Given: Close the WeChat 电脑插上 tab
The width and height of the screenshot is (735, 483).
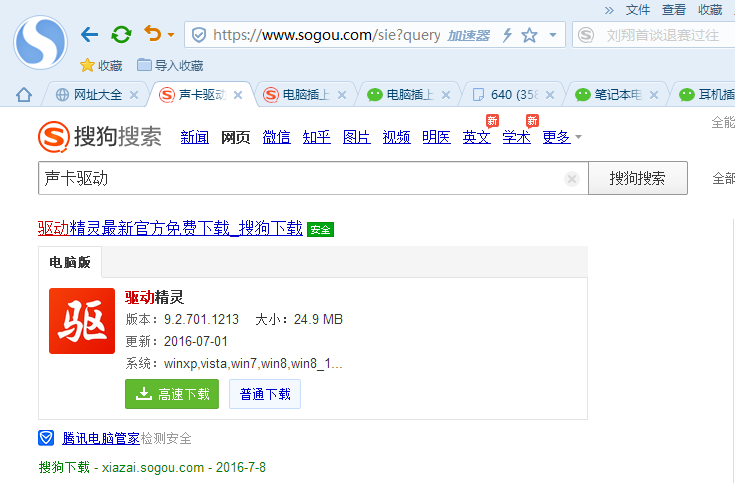Looking at the screenshot, I should [x=446, y=95].
